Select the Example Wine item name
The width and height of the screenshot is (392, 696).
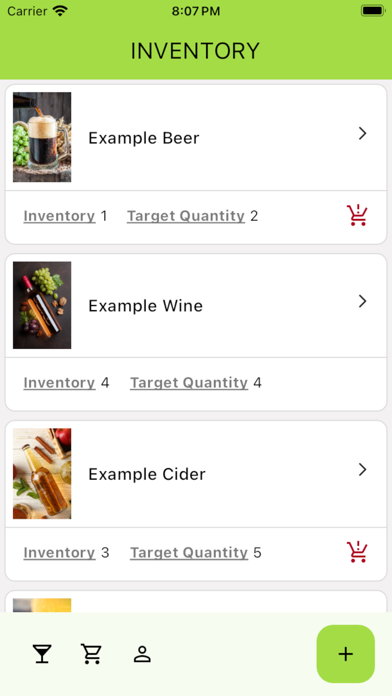[x=146, y=306]
